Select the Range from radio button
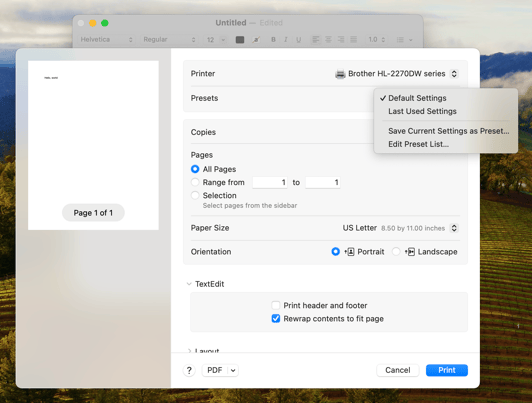532x403 pixels. point(195,182)
